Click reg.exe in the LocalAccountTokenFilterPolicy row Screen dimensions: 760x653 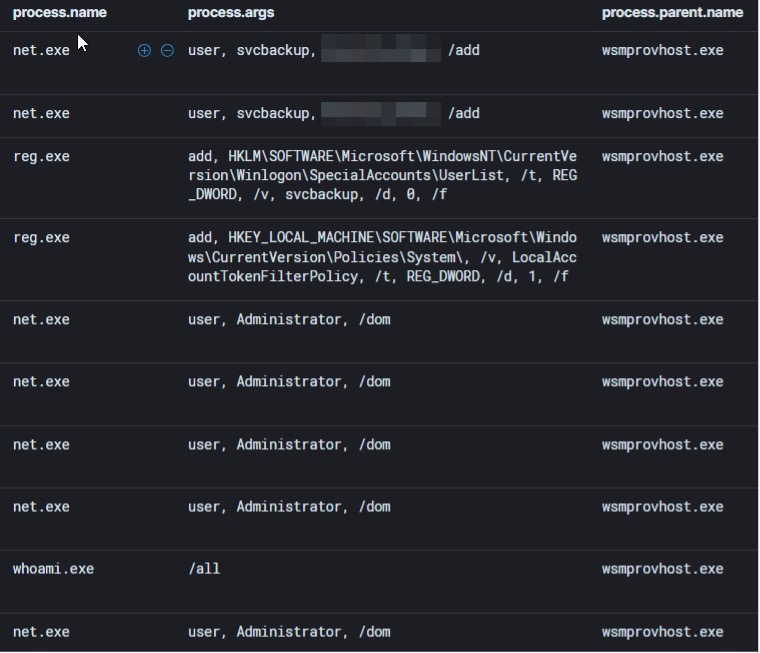[41, 238]
